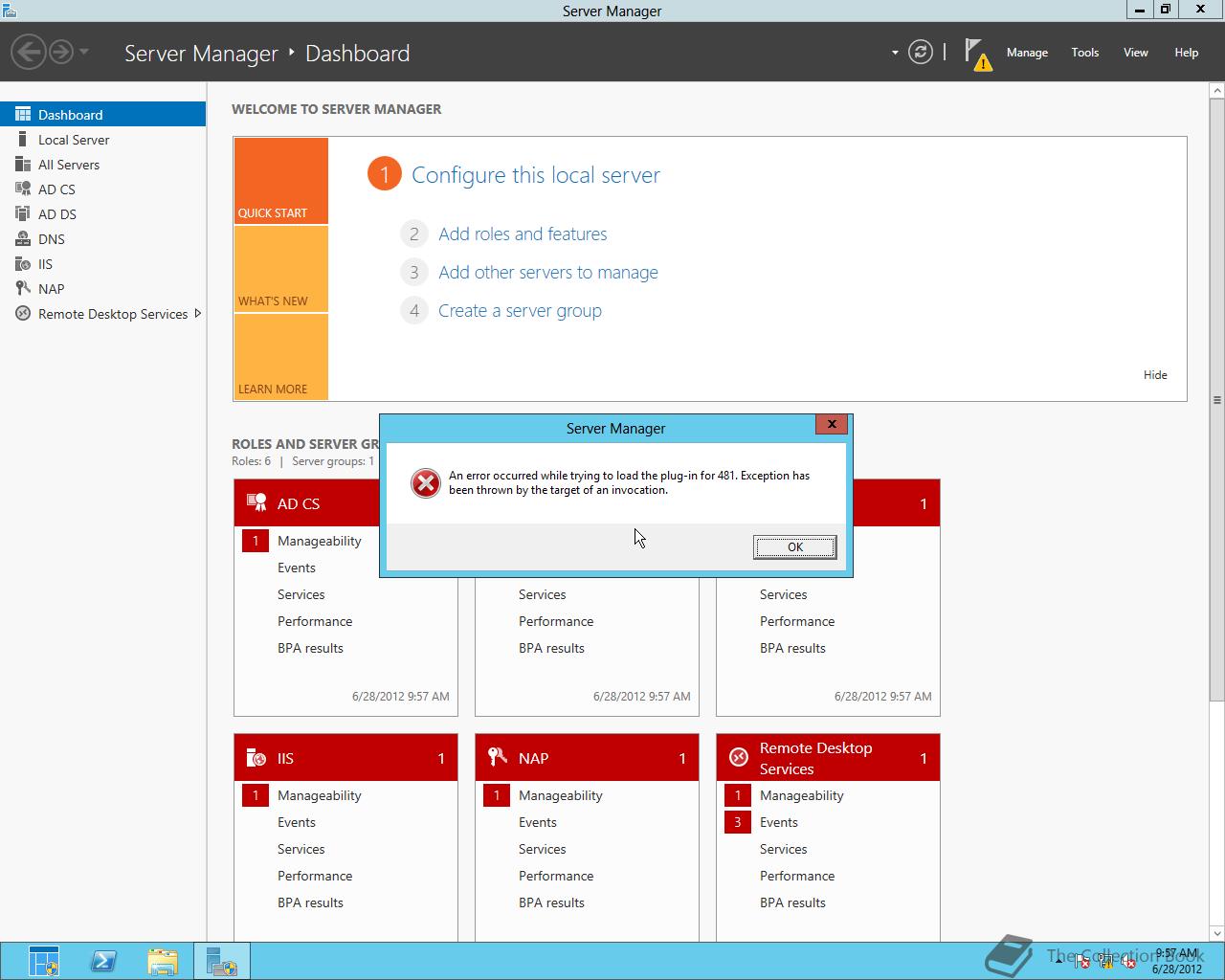Click the AD CS tile header icon

pyautogui.click(x=256, y=502)
